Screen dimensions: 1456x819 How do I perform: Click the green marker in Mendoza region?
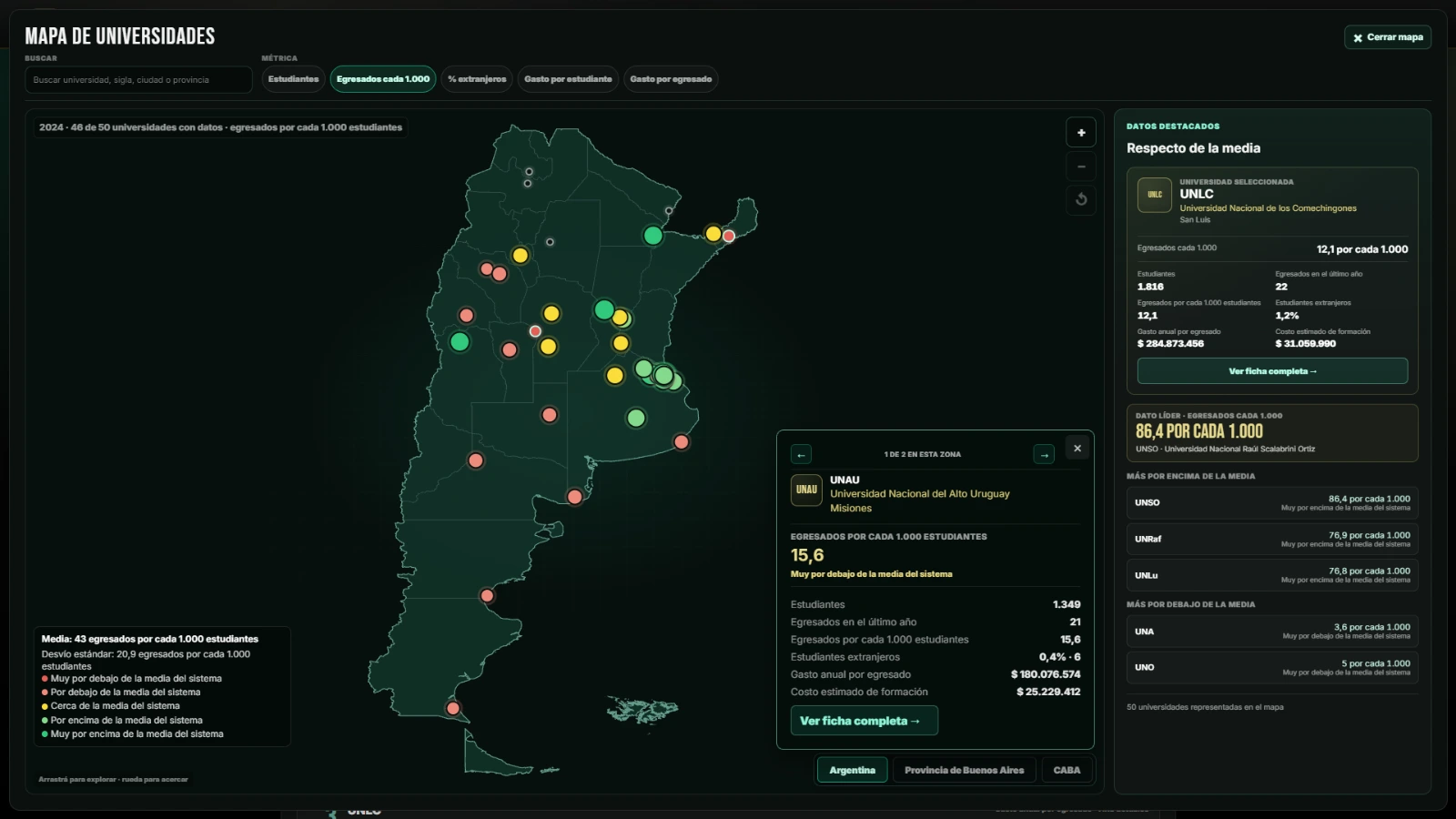(x=460, y=341)
